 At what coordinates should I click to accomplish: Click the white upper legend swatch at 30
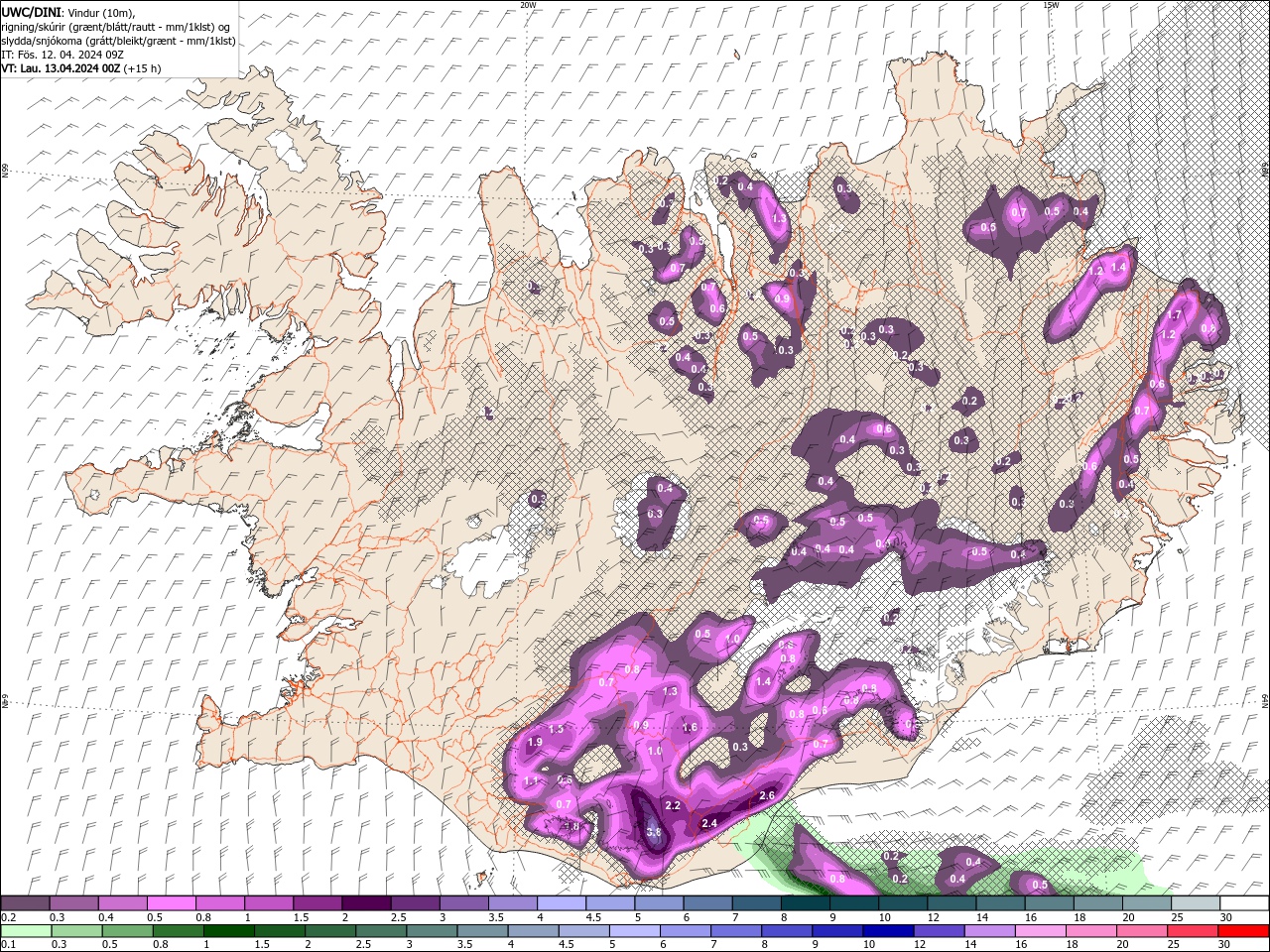coord(1245,903)
